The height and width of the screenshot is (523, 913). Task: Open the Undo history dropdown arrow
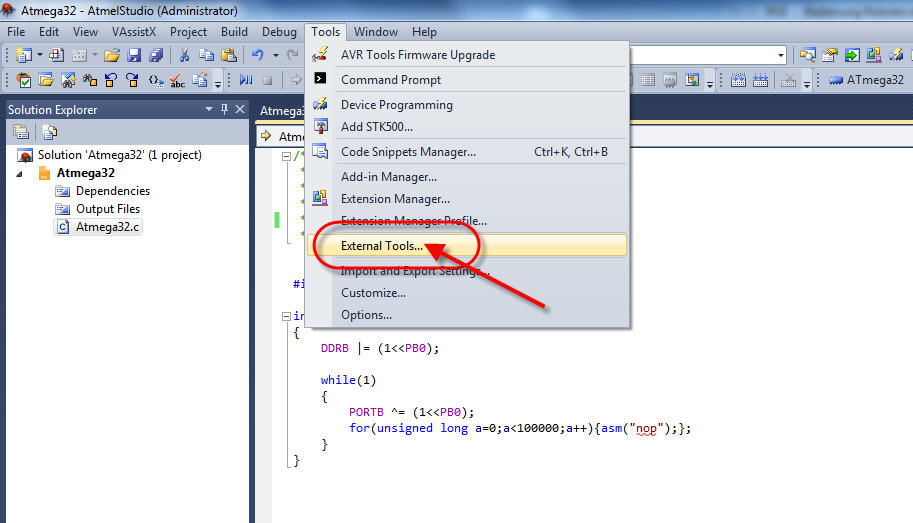coord(276,55)
